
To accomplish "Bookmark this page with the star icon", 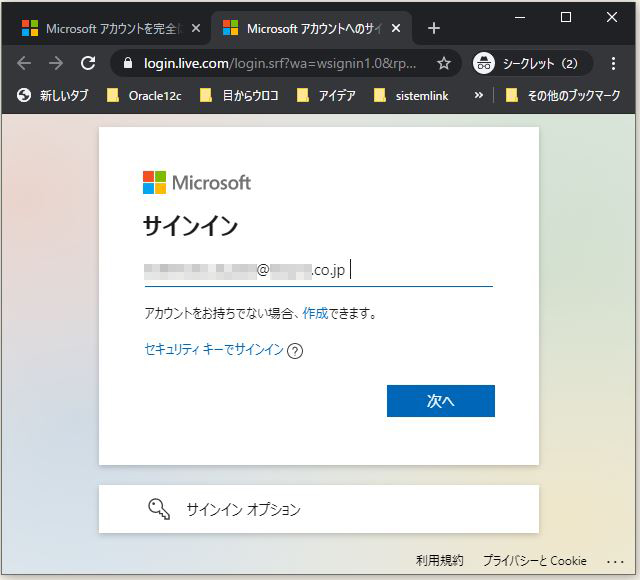I will coord(444,63).
